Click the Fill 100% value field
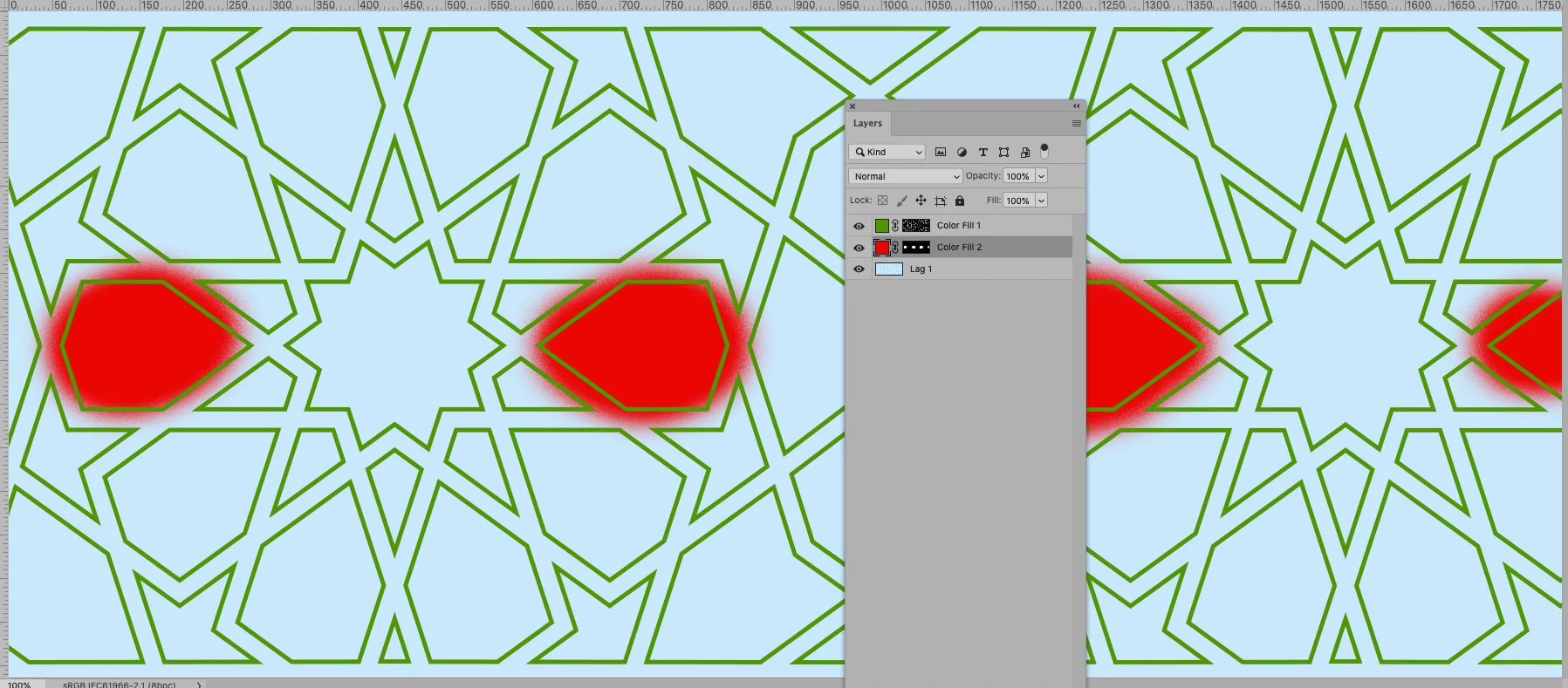This screenshot has width=1568, height=688. point(1019,201)
